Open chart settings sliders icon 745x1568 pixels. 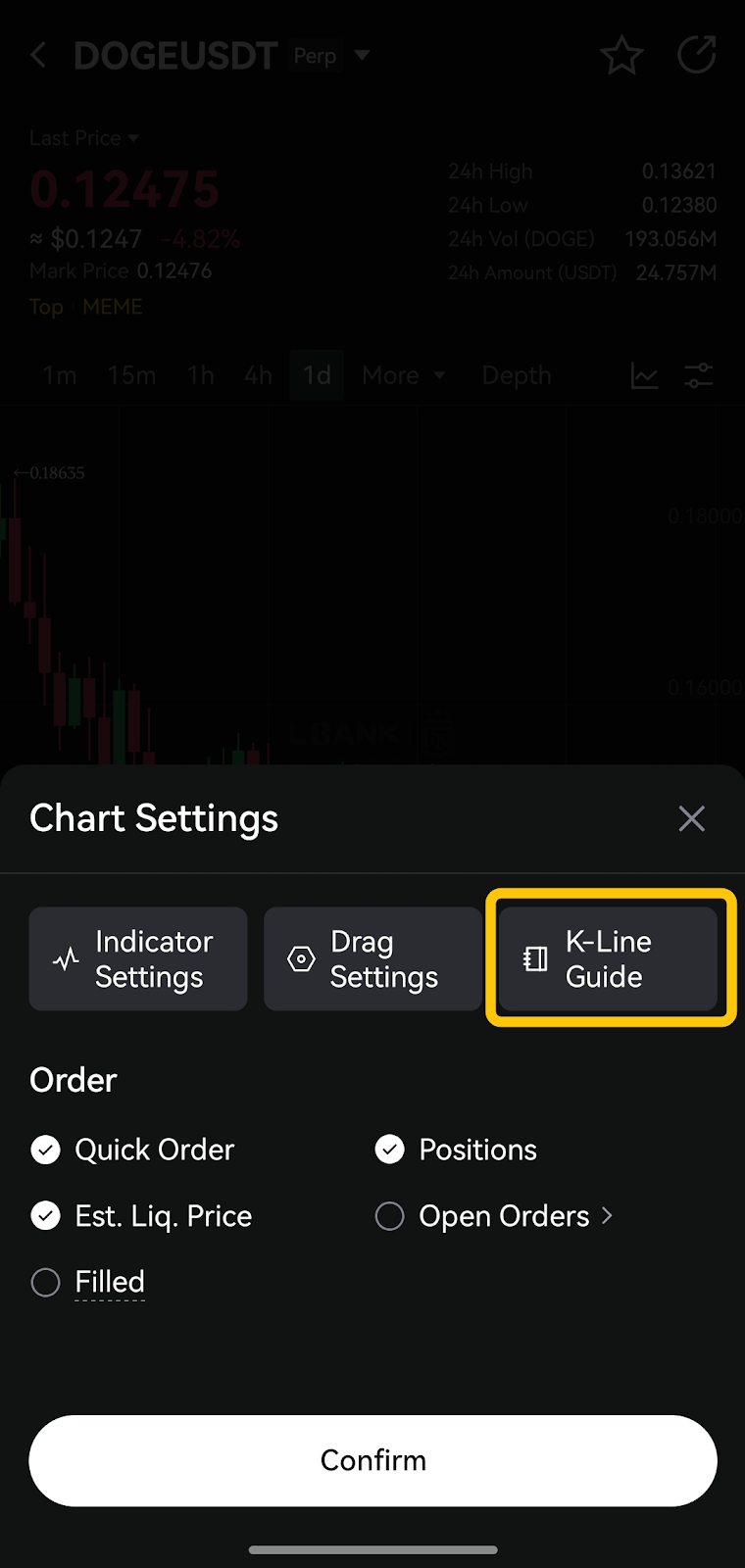(699, 375)
